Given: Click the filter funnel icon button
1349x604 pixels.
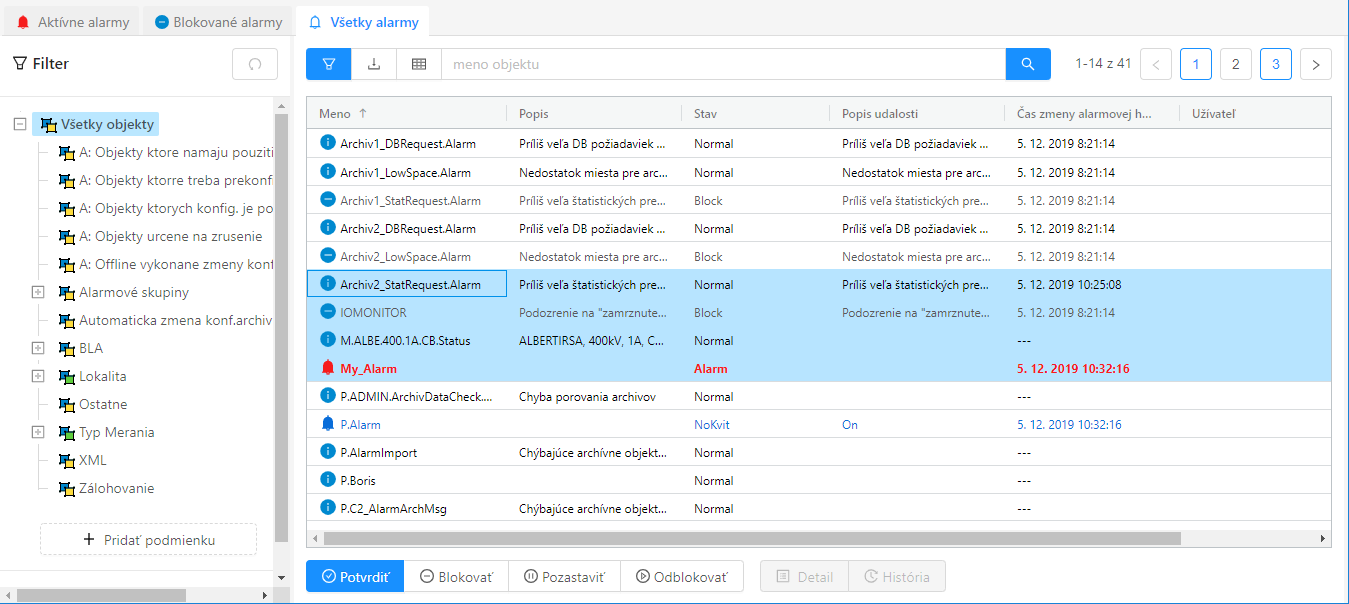Looking at the screenshot, I should point(329,64).
